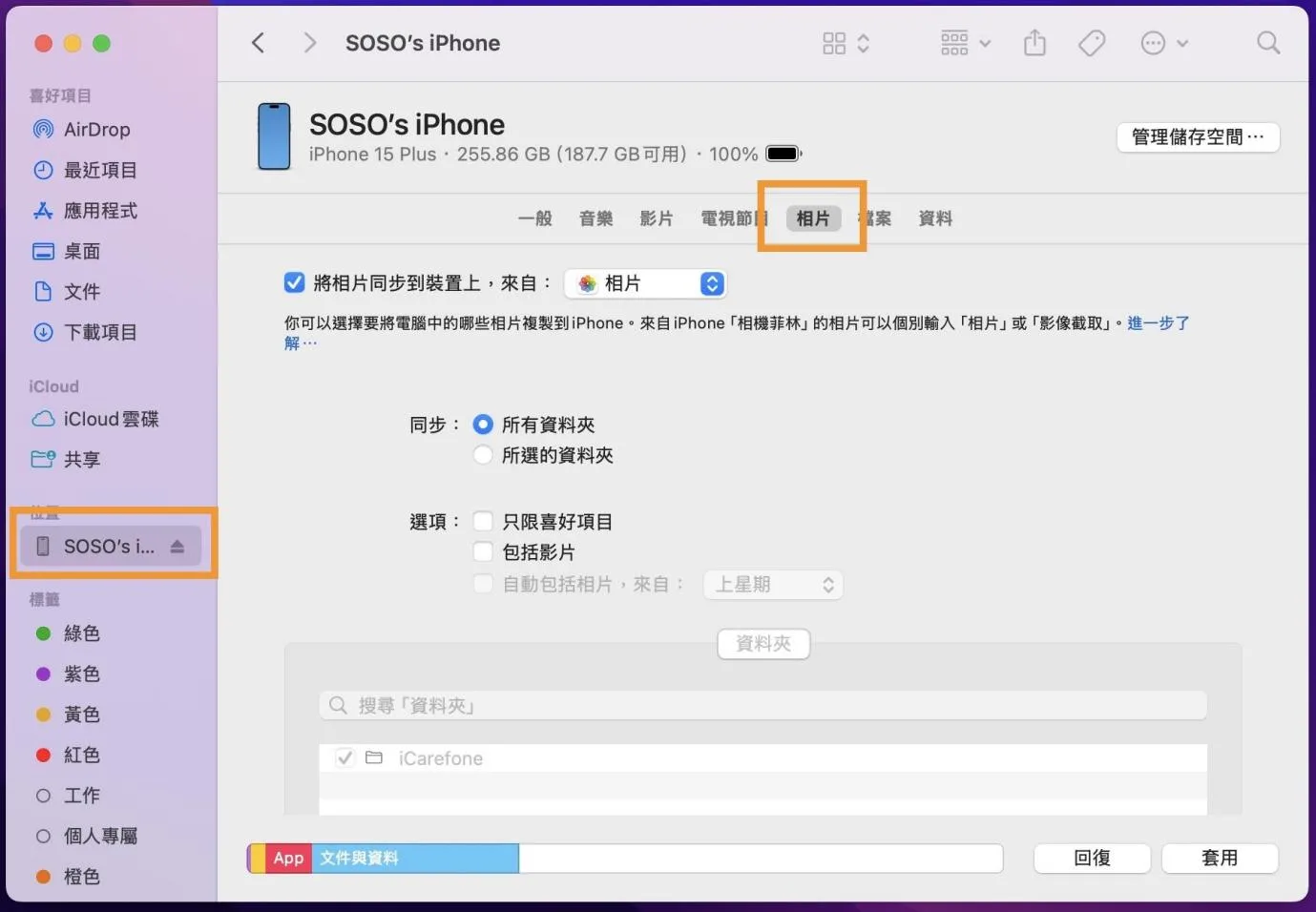Click the 套用 button
1316x912 pixels.
1220,859
